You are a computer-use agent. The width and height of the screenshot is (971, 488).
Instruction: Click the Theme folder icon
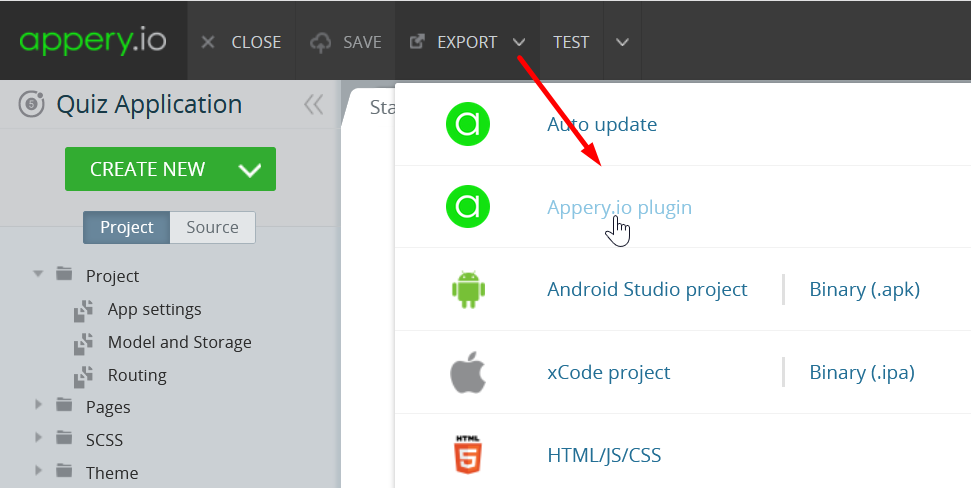pyautogui.click(x=64, y=470)
